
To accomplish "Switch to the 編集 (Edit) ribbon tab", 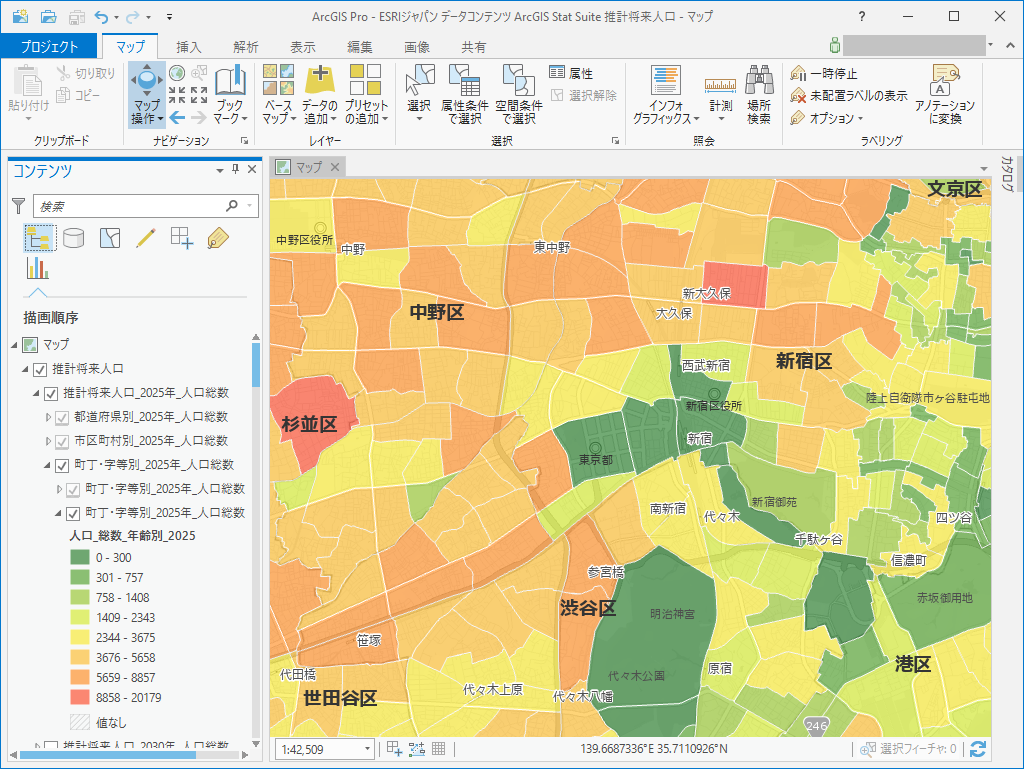I will point(360,47).
